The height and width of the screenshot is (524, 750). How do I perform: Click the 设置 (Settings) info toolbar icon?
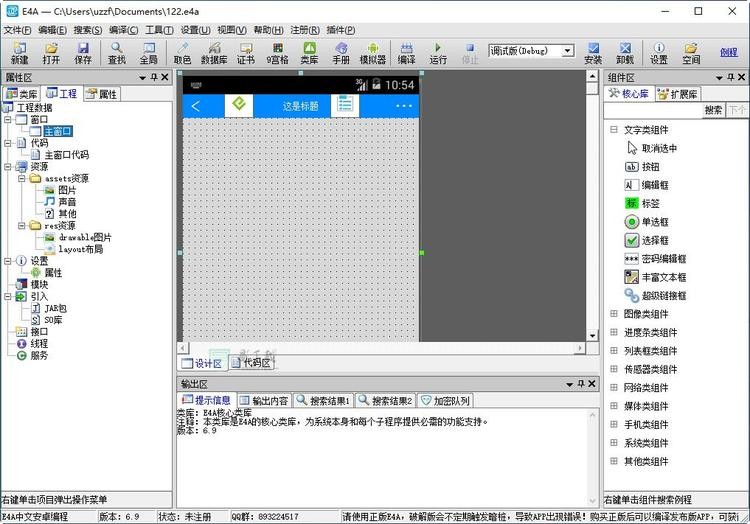pyautogui.click(x=659, y=53)
